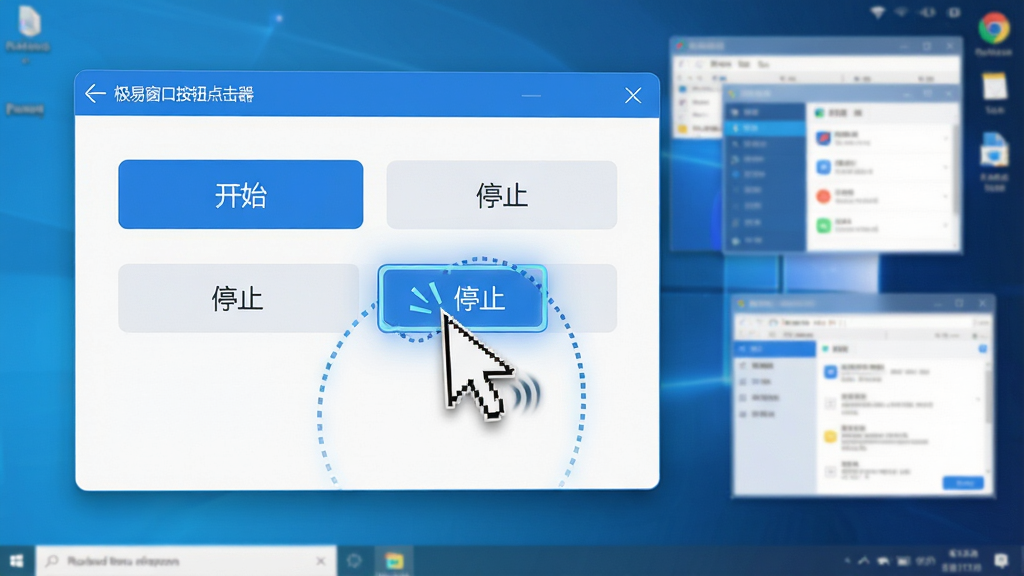This screenshot has width=1024, height=576.
Task: Clear the taskbar search with the X
Action: 321,561
